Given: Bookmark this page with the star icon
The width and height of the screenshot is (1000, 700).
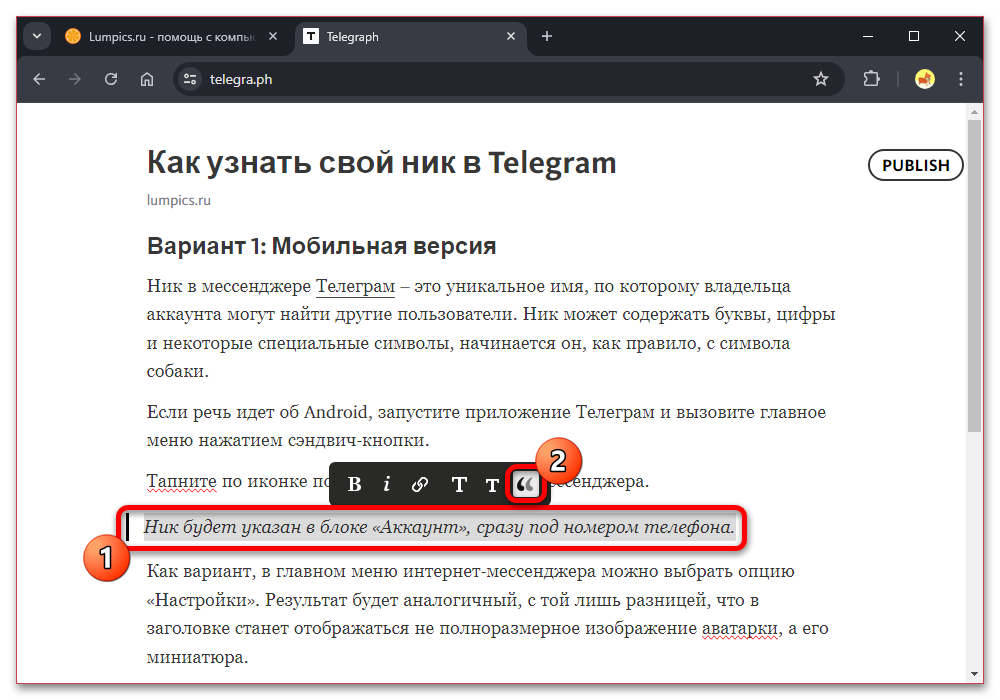Looking at the screenshot, I should 821,79.
